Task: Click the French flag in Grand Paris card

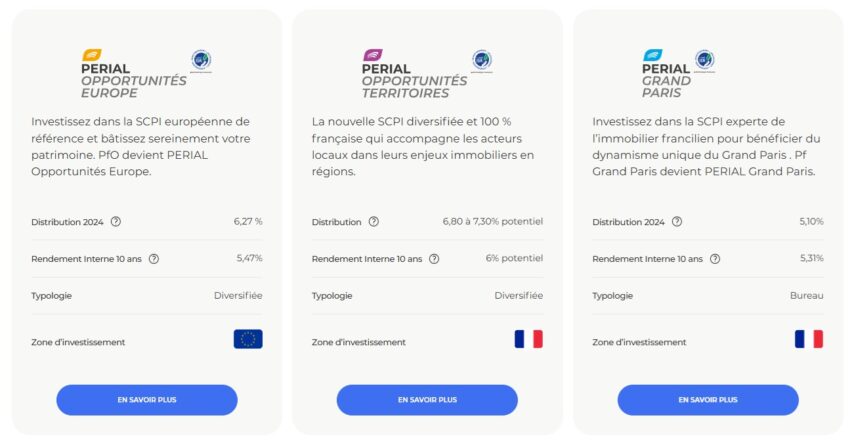Action: 809,339
